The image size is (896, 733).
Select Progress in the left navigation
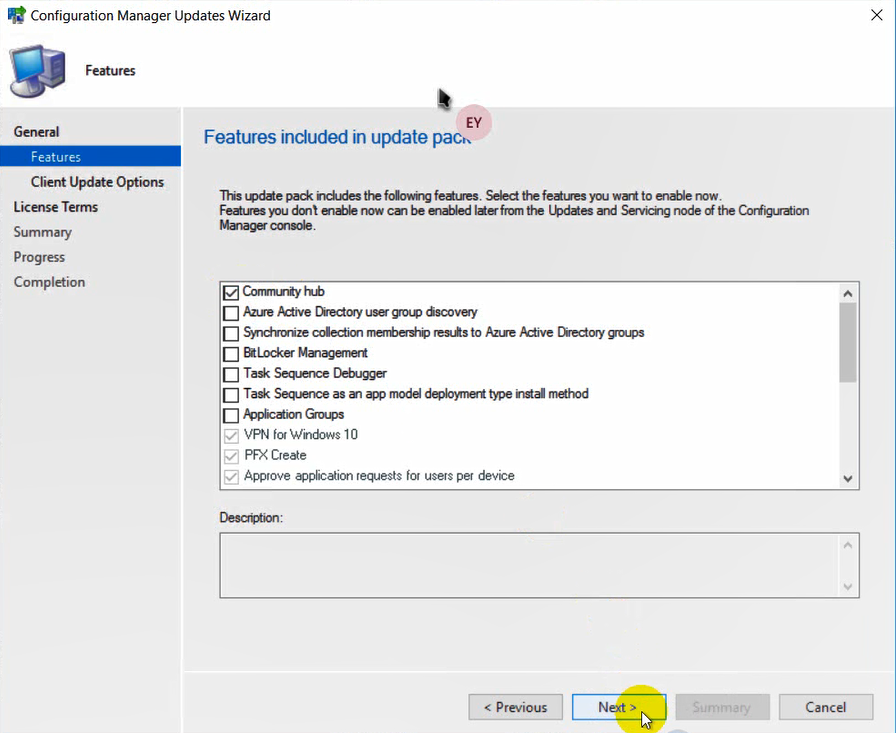(39, 257)
